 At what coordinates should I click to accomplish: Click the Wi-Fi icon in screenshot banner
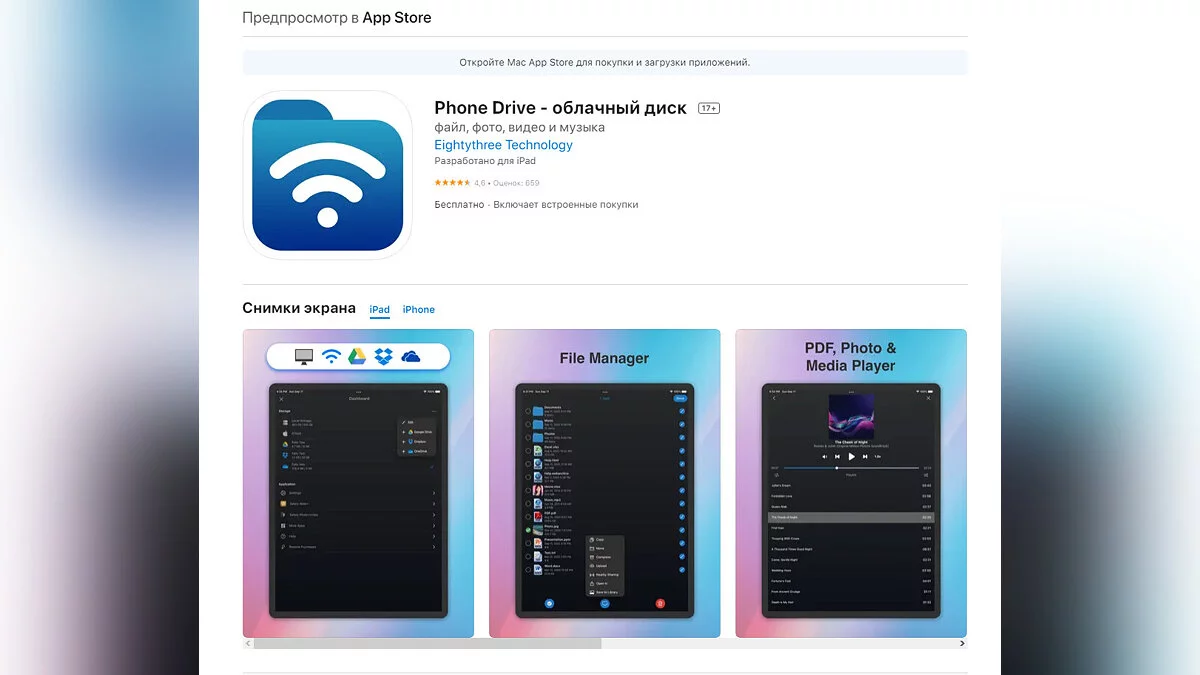tap(331, 356)
